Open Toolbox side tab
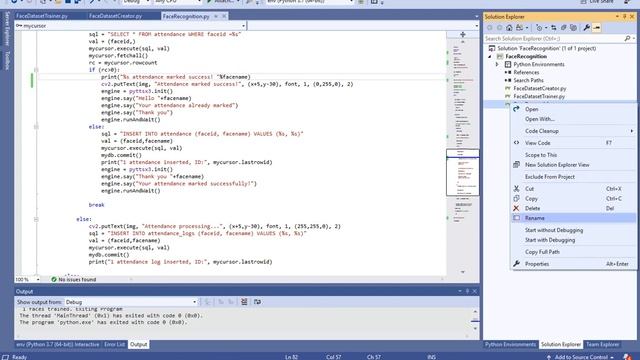This screenshot has height=360, width=640. 7,60
